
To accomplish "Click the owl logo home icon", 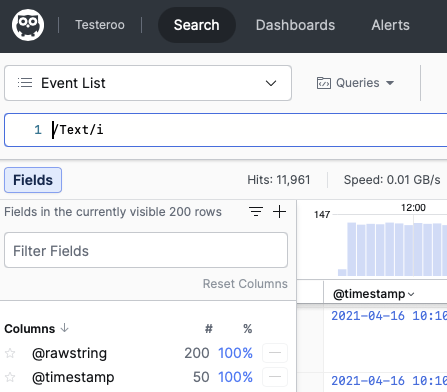I will (x=28, y=25).
